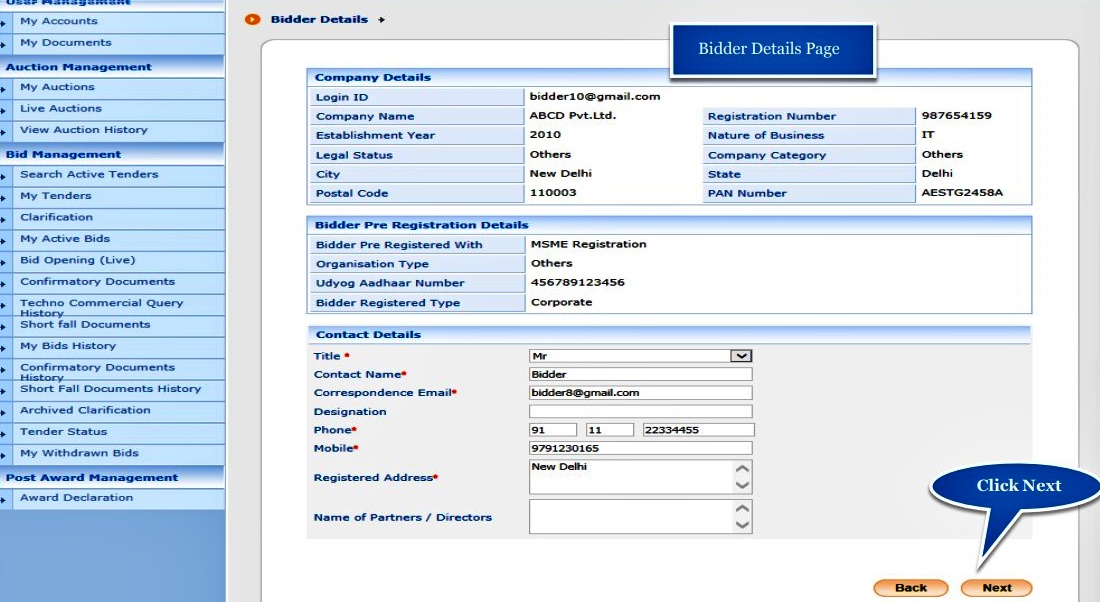Screen dimensions: 1100x602
Task: Open Bid Opening (Live)
Action: [78, 260]
